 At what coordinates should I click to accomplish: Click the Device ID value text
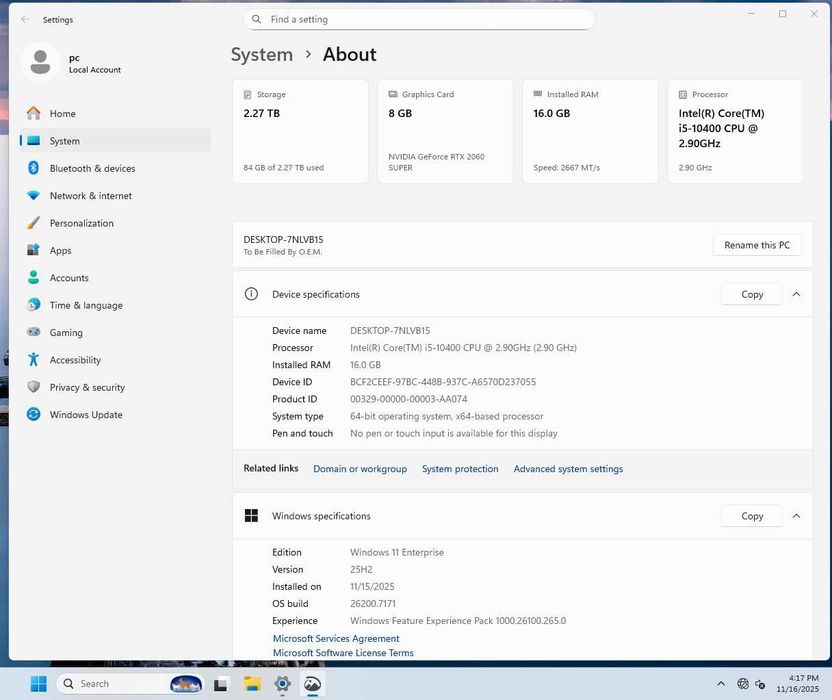tap(443, 382)
